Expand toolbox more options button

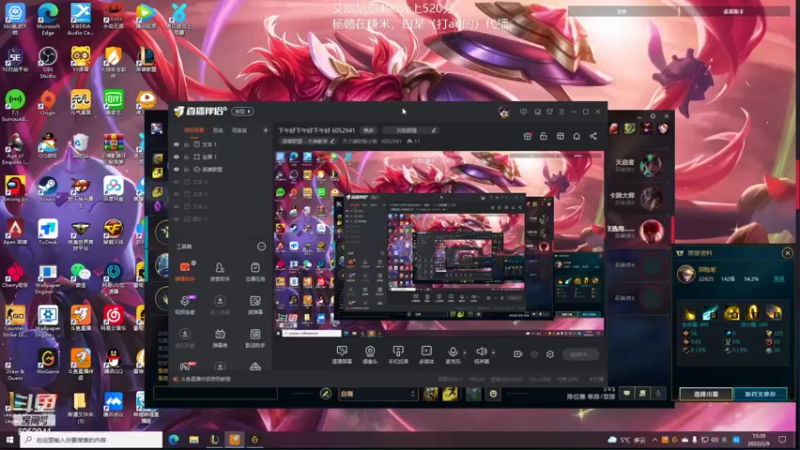tap(261, 246)
